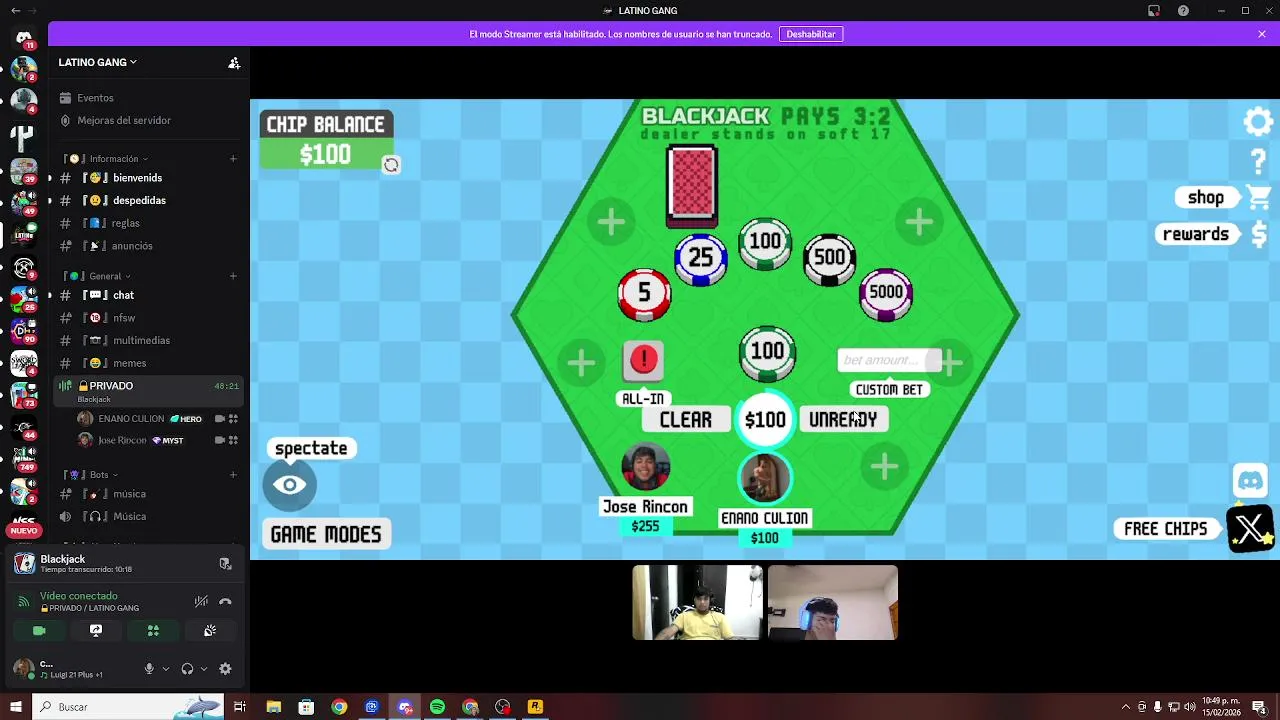This screenshot has width=1280, height=720.
Task: Add channel to Información category
Action: (x=233, y=159)
